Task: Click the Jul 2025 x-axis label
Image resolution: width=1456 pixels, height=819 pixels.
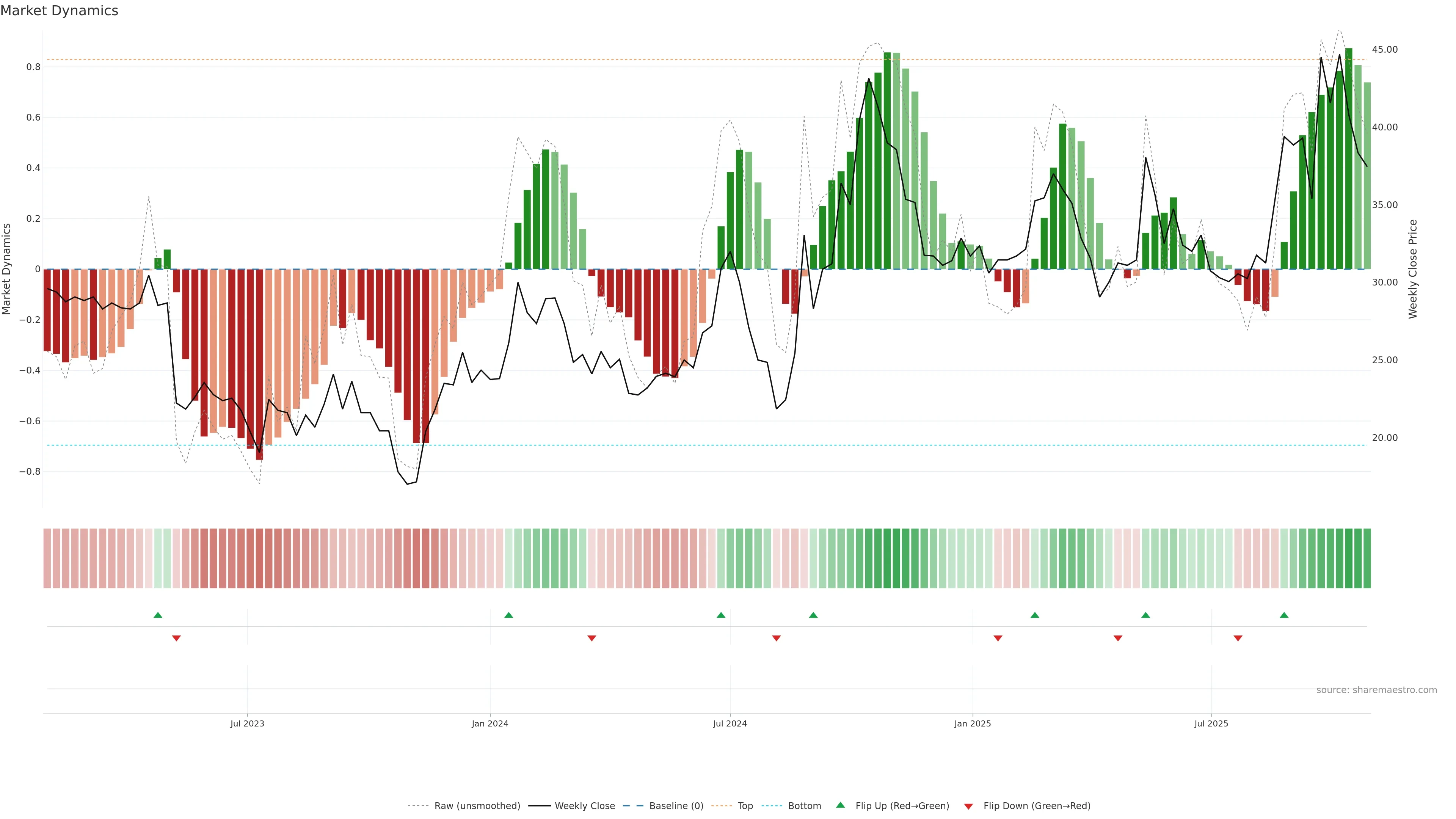Action: (x=1211, y=723)
